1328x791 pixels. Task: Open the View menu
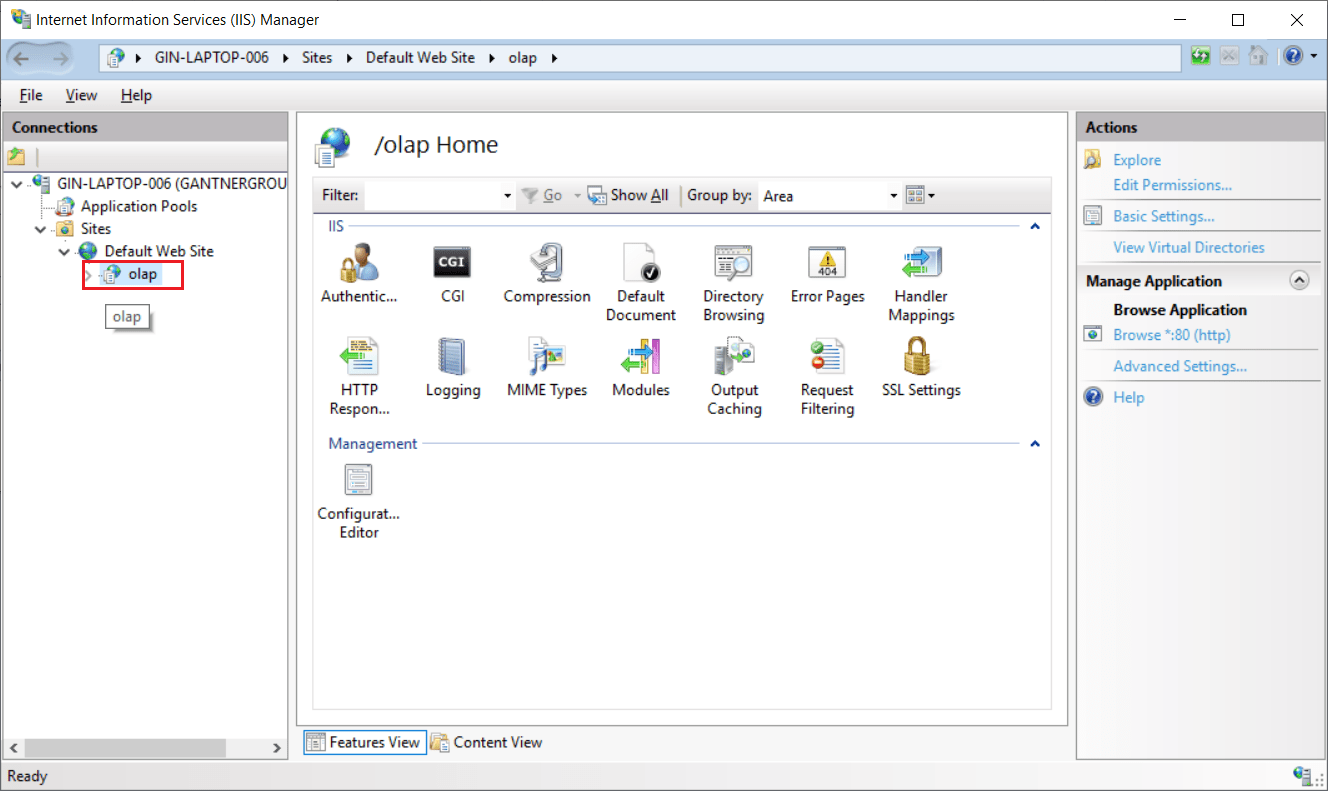point(81,95)
